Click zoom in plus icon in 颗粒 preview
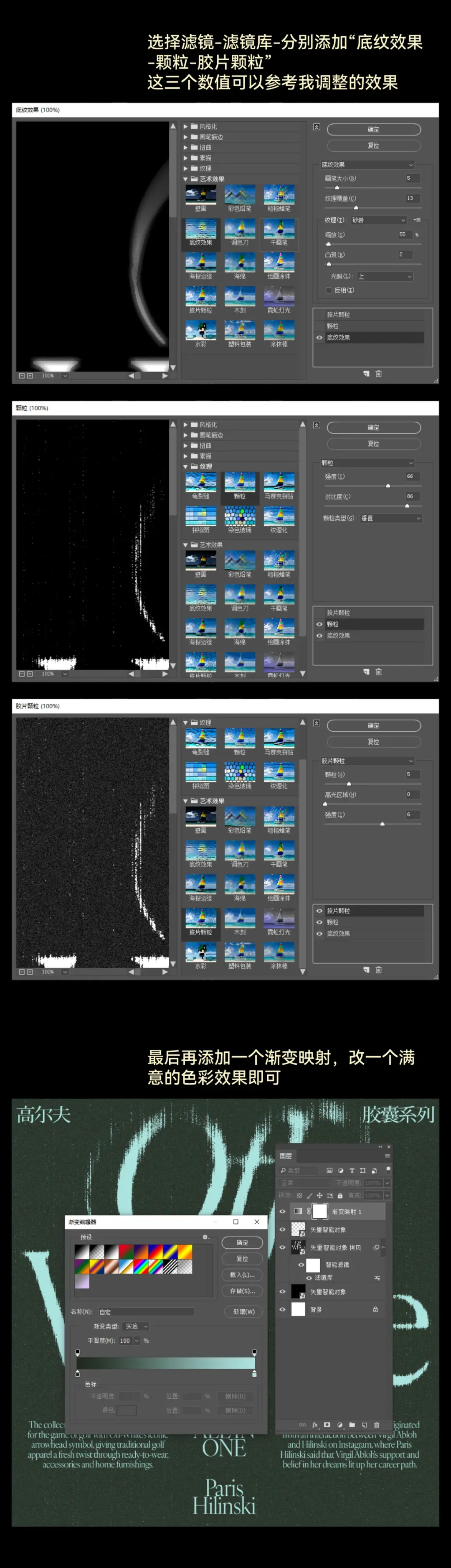 [30, 674]
